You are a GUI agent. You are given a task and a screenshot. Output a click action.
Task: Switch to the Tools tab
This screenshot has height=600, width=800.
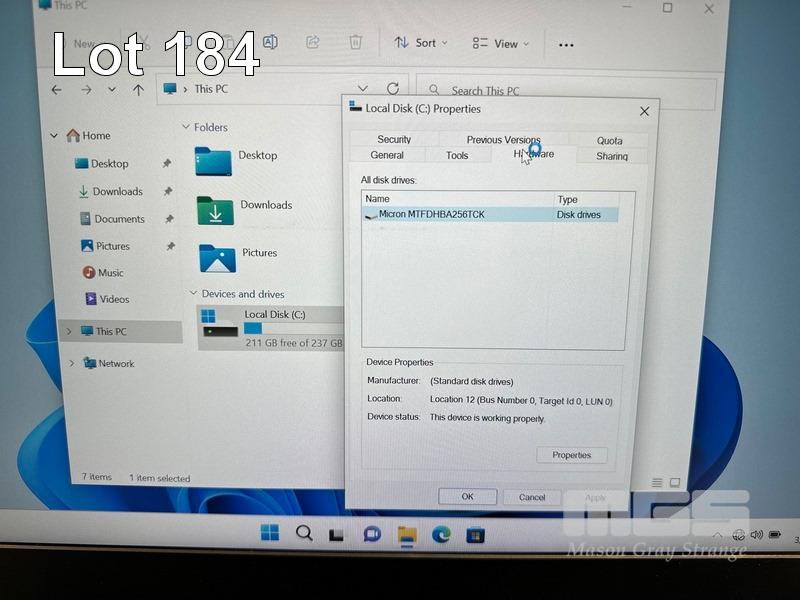[457, 156]
